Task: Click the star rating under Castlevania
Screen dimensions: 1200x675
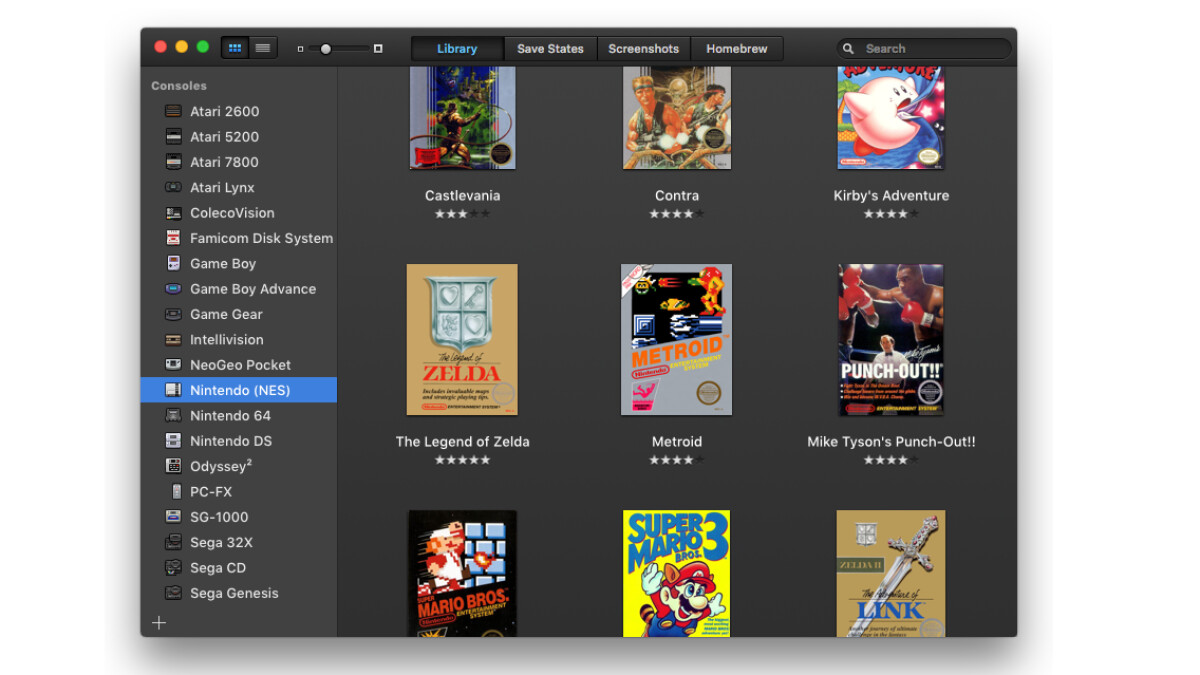Action: coord(462,214)
